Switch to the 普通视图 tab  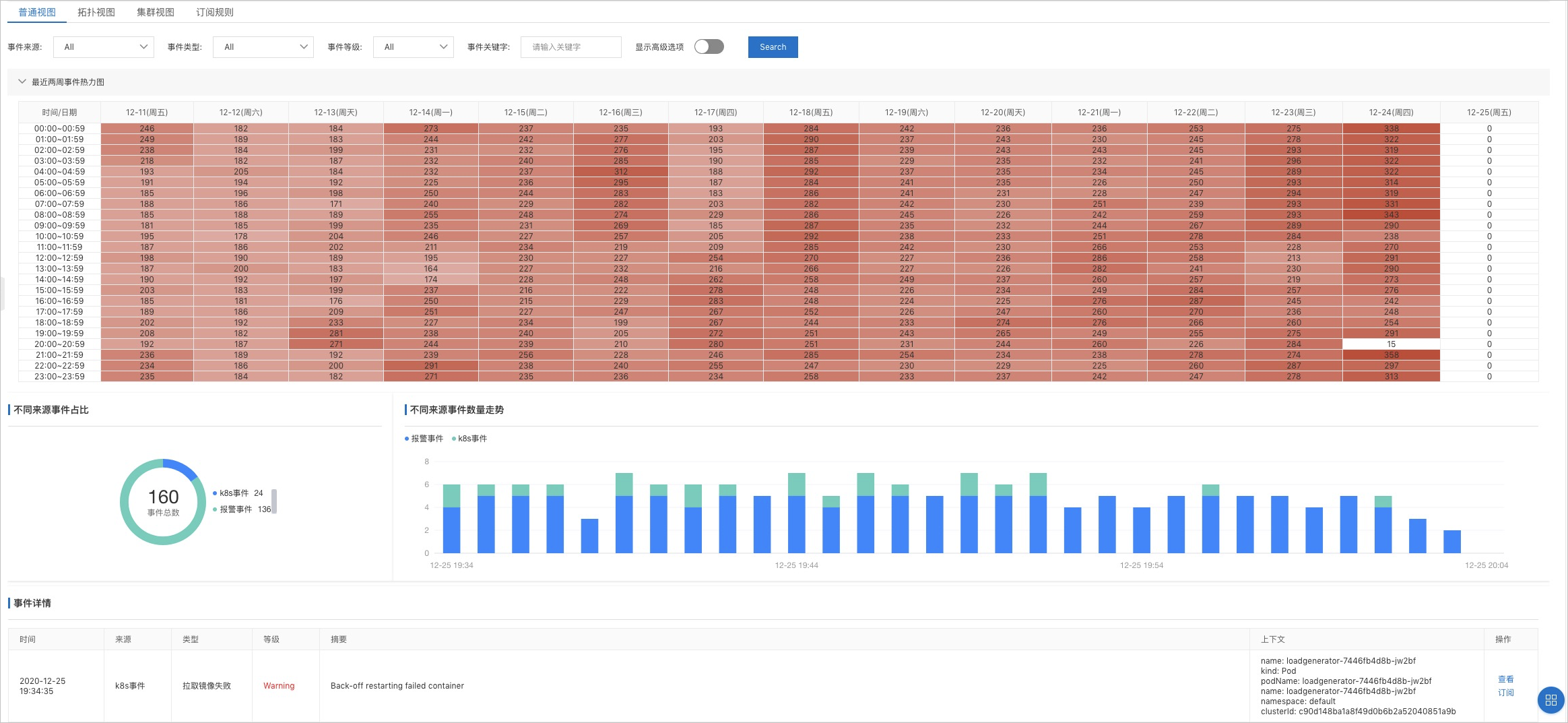click(37, 12)
